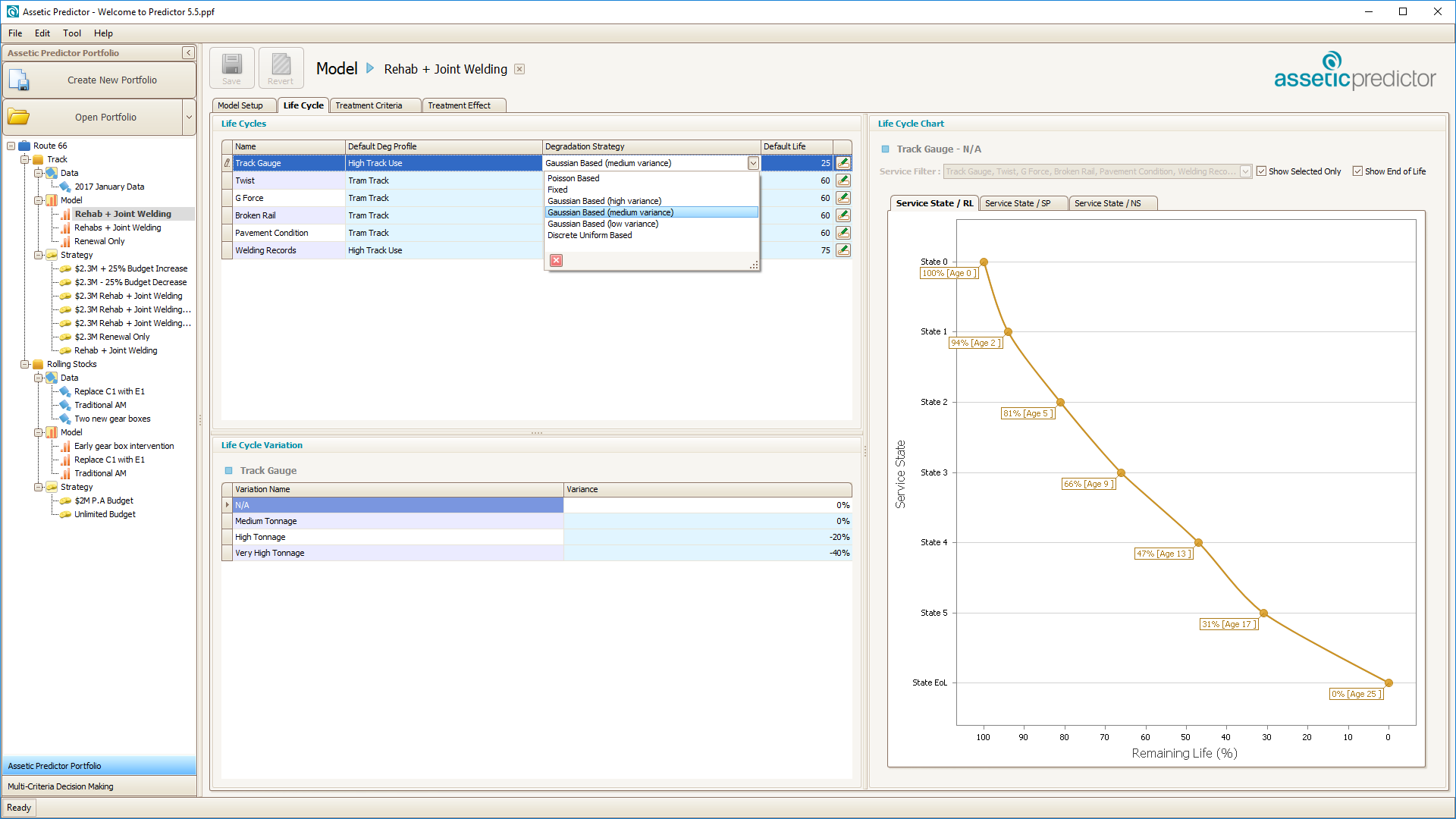Open edit icon for G Force row
This screenshot has width=1456, height=819.
point(843,198)
